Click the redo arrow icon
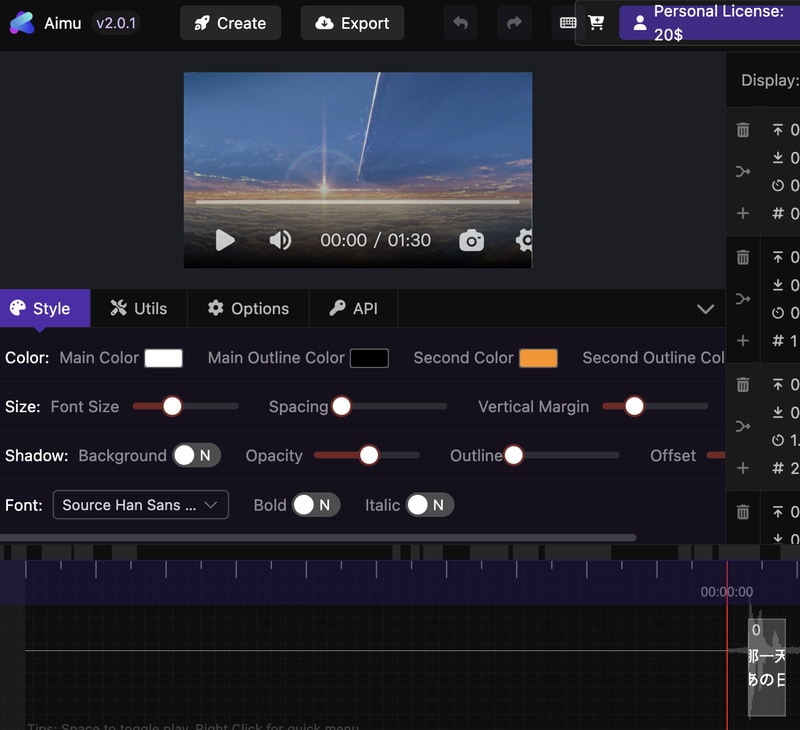Screen dimensions: 800x730 tap(514, 23)
